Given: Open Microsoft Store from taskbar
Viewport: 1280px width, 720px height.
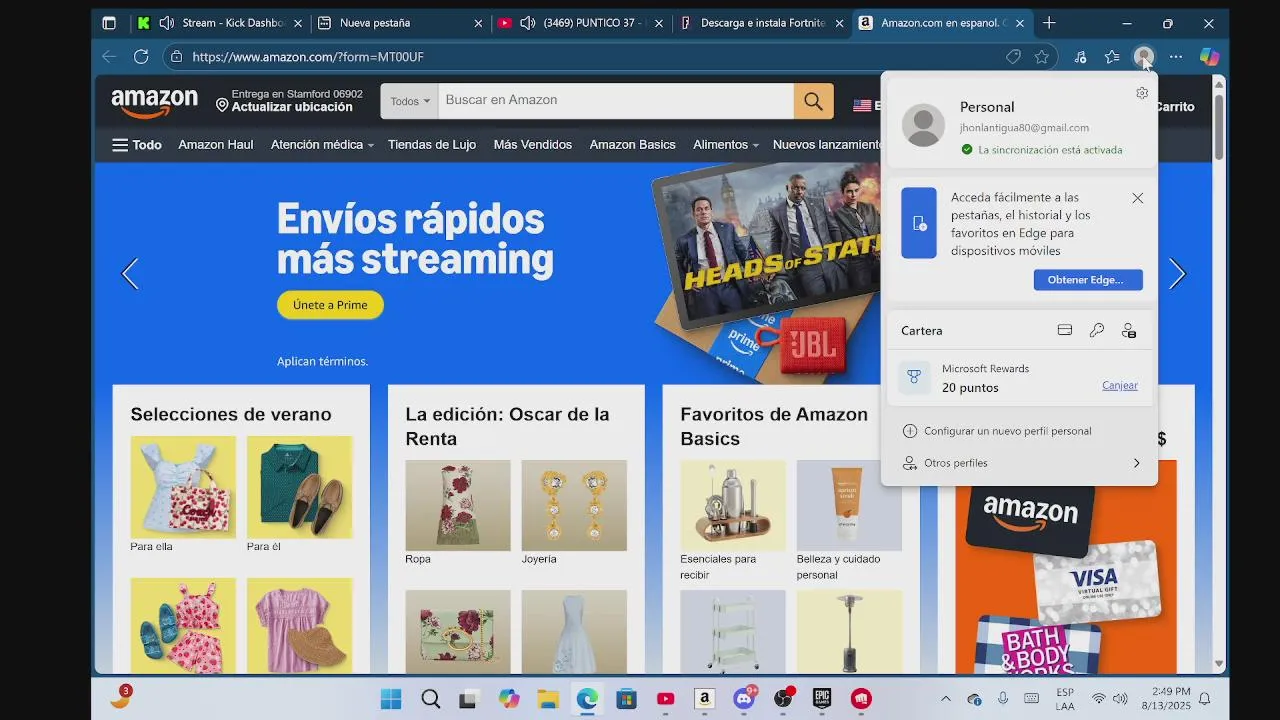Looking at the screenshot, I should click(626, 699).
